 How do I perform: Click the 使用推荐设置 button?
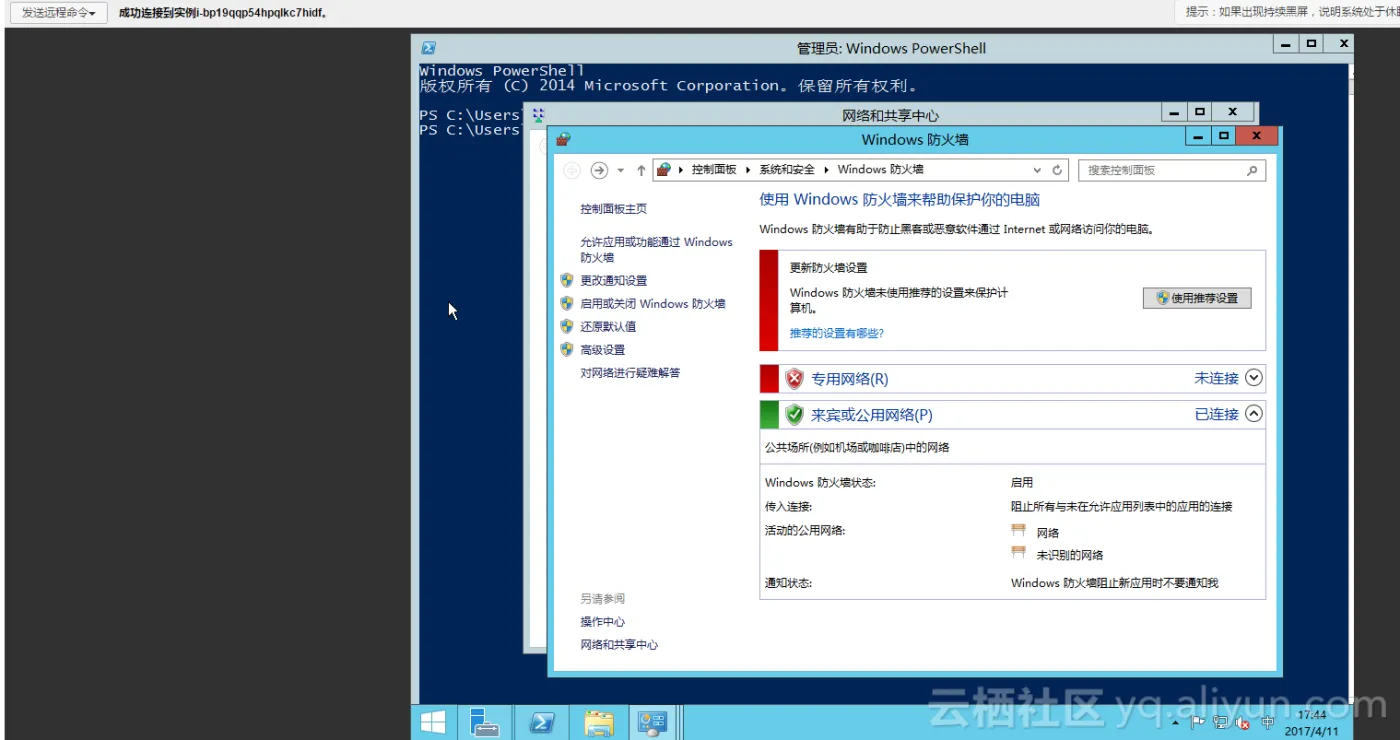tap(1197, 298)
